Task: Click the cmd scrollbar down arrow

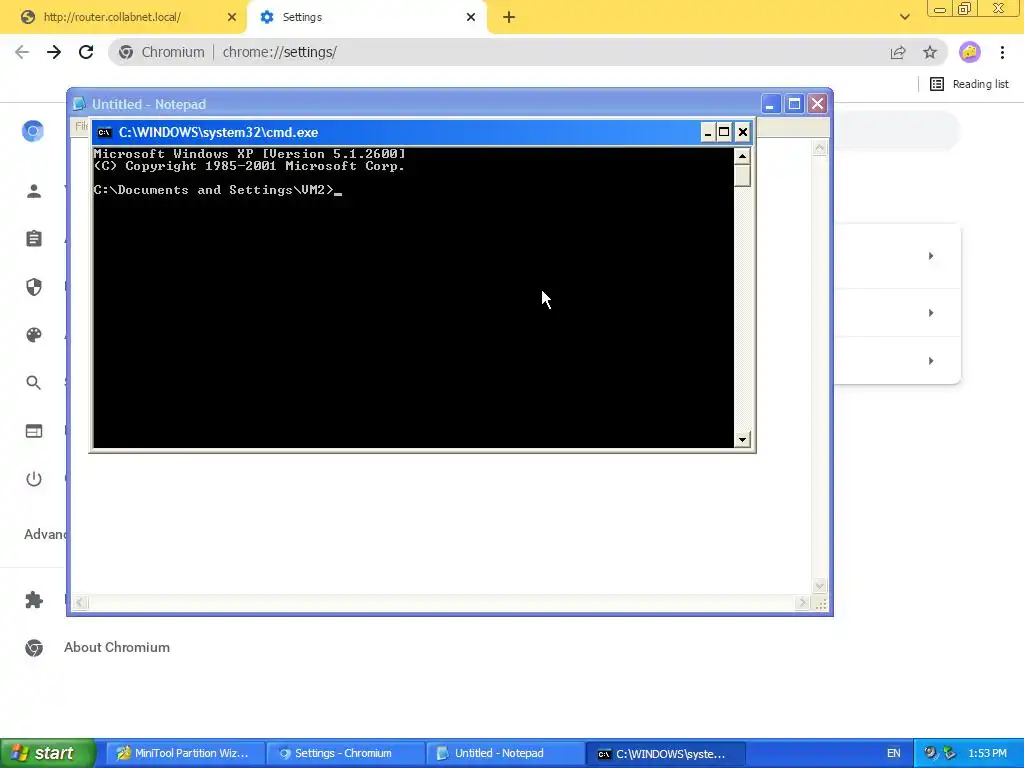Action: pos(742,440)
